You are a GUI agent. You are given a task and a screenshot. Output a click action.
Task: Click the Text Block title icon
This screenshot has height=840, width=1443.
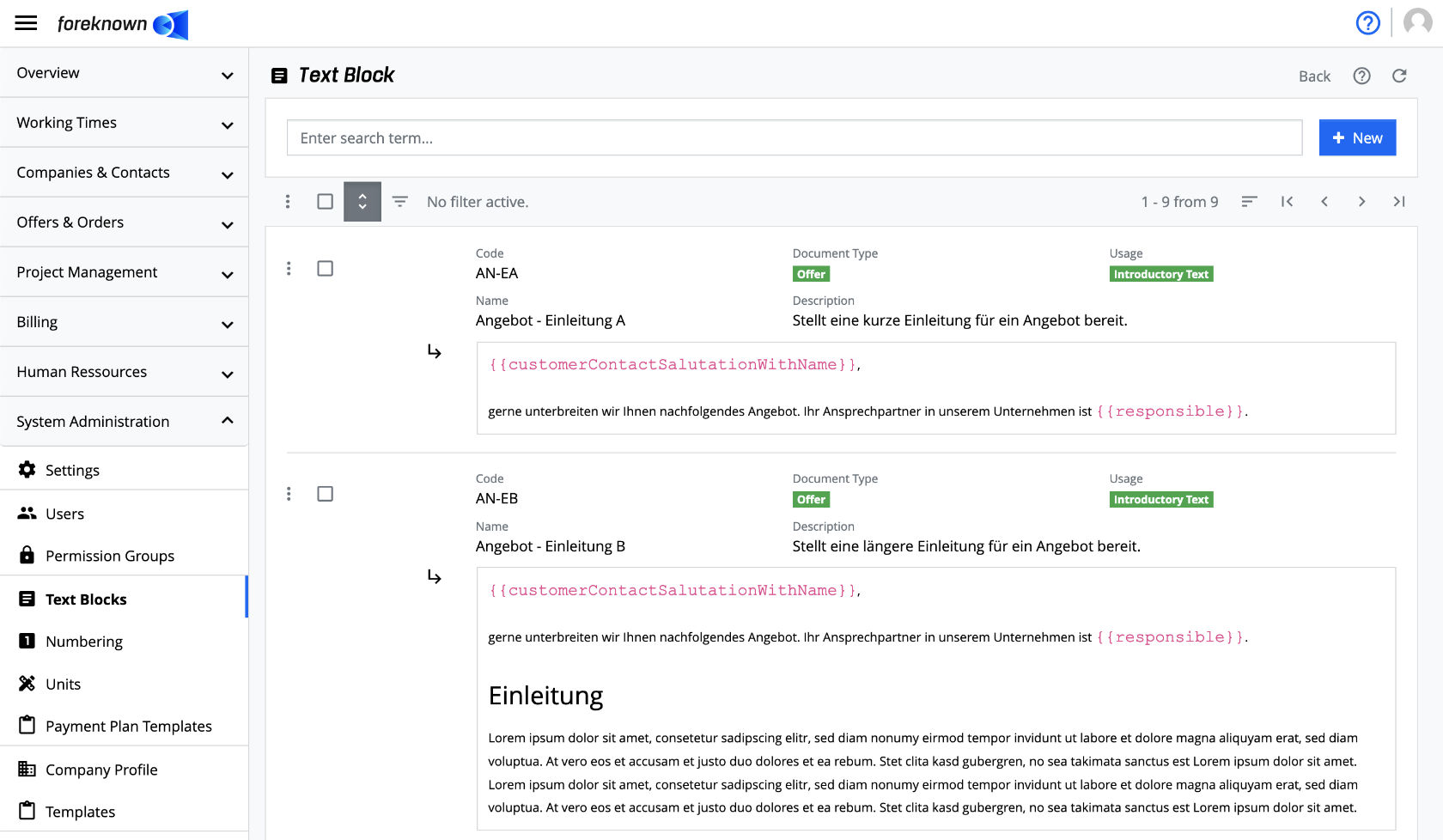[279, 76]
